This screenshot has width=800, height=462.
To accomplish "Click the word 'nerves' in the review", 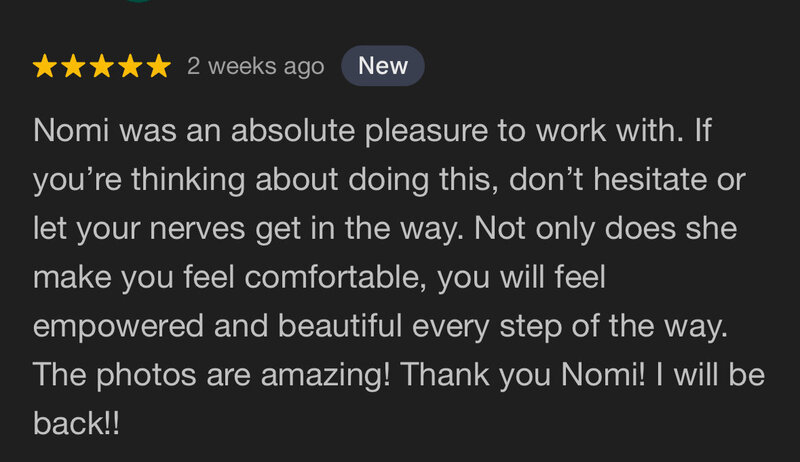I will (x=197, y=229).
